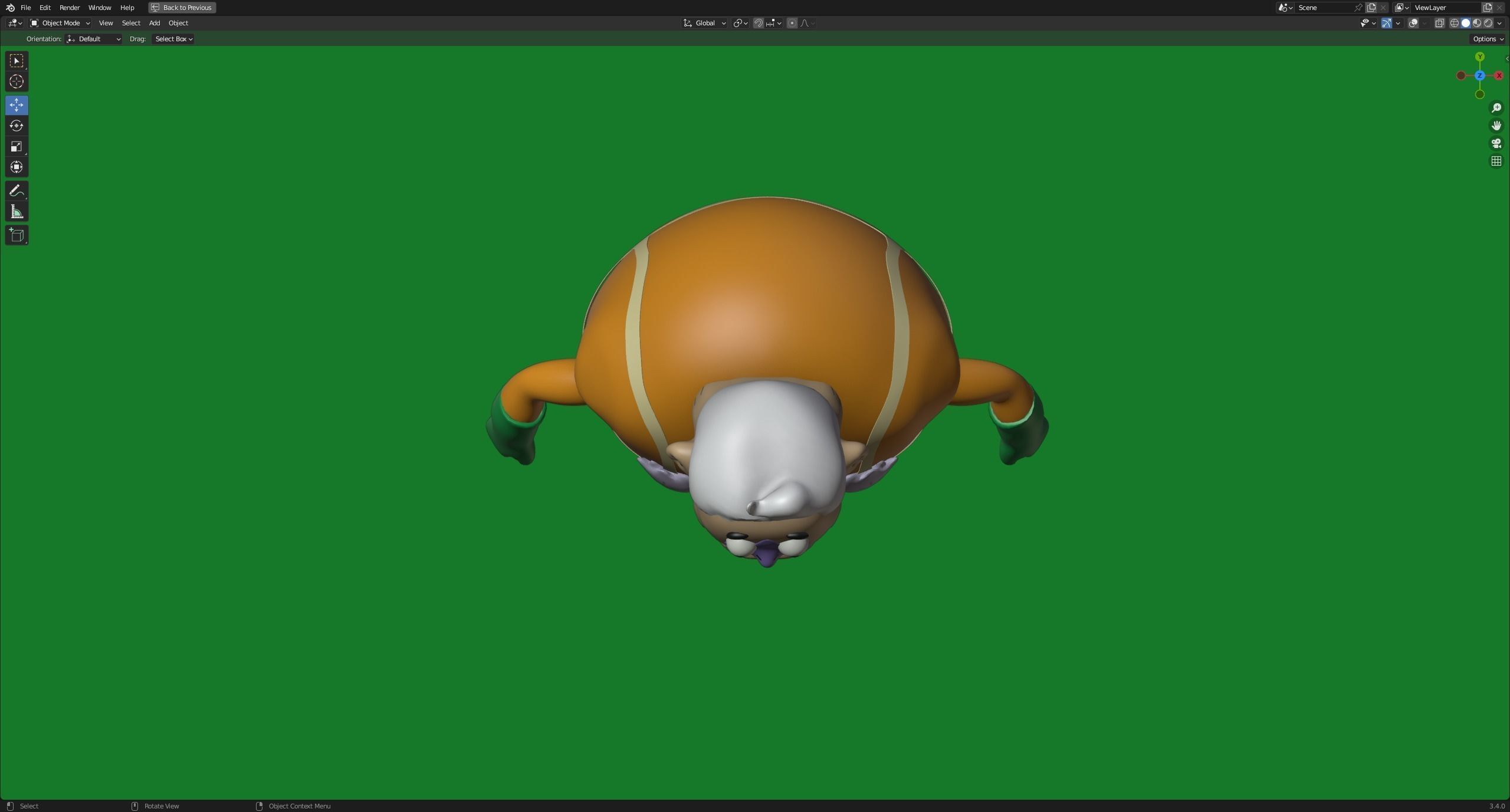
Task: Select the Select Box tool in toolbar
Action: (17, 61)
